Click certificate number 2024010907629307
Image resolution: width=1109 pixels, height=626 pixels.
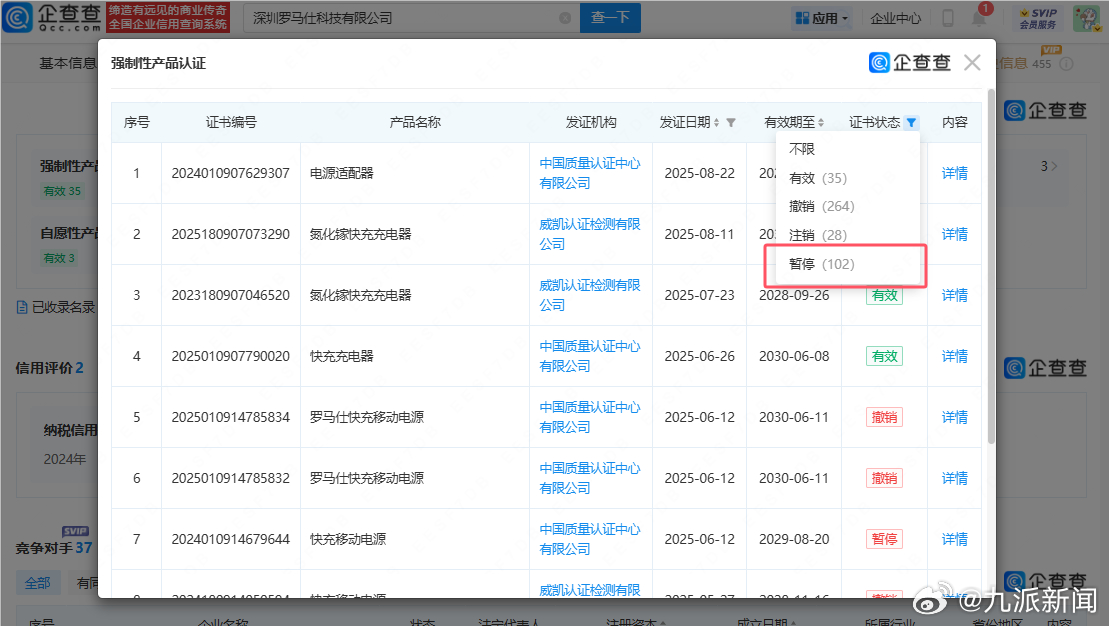pos(231,173)
